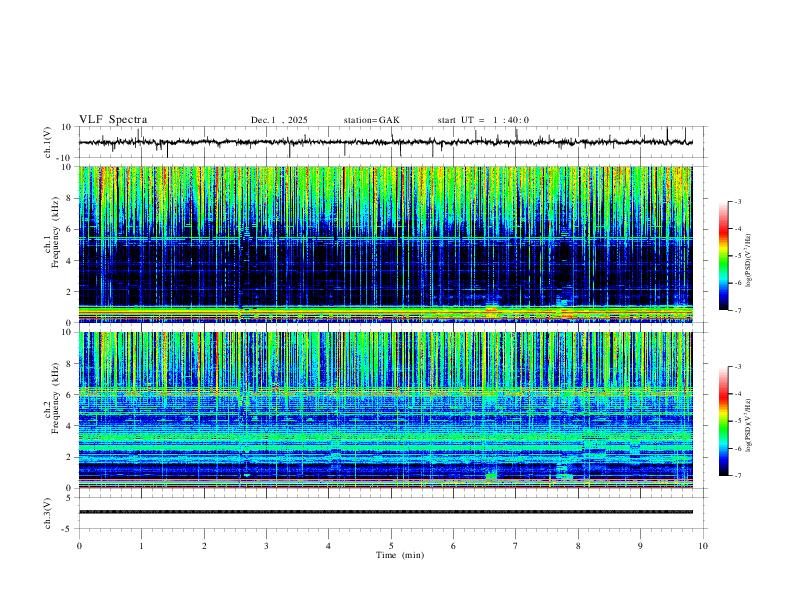This screenshot has height=612, width=792.
Task: Click the "-3" tick on ch.1 colorbar
Action: (738, 201)
